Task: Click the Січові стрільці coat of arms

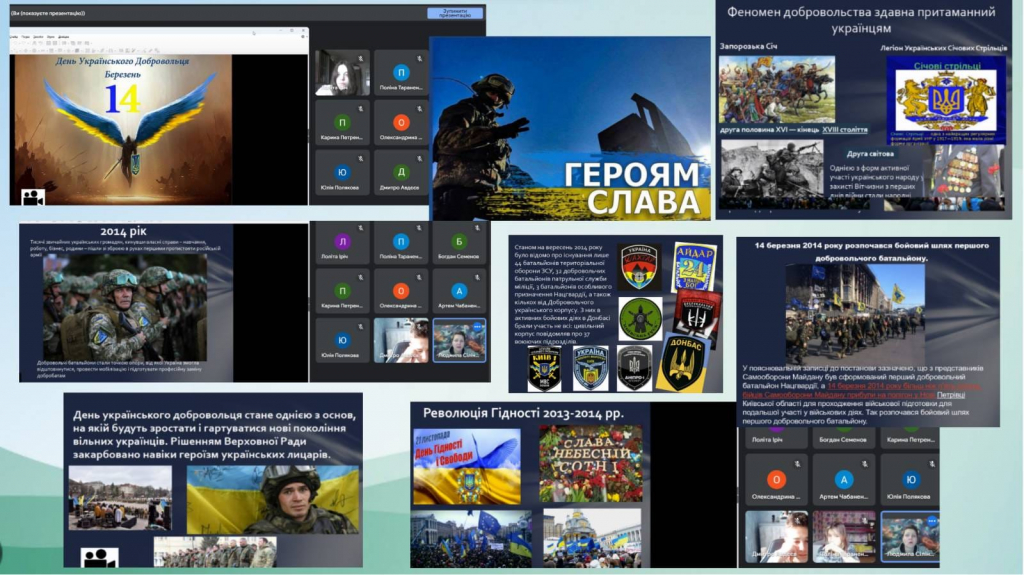Action: coord(946,100)
